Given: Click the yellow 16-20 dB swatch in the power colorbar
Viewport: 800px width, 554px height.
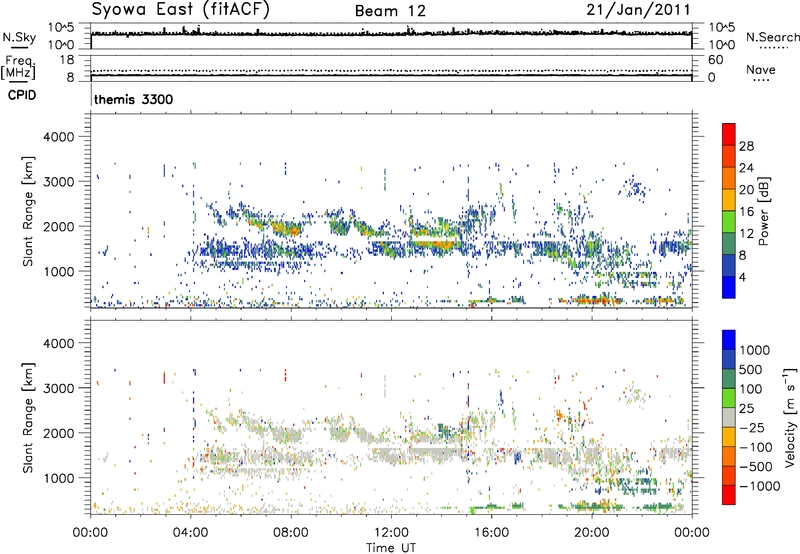Looking at the screenshot, I should pos(729,199).
